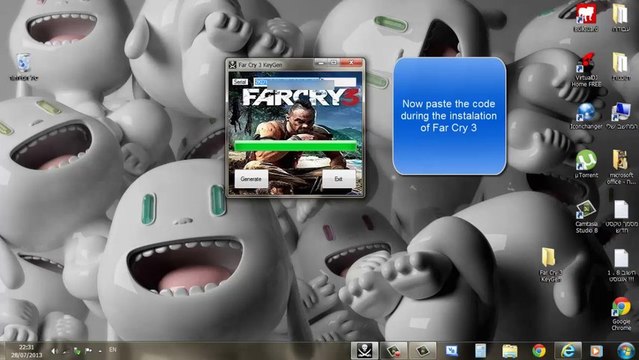
Task: Click the EN language indicator
Action: tap(113, 349)
